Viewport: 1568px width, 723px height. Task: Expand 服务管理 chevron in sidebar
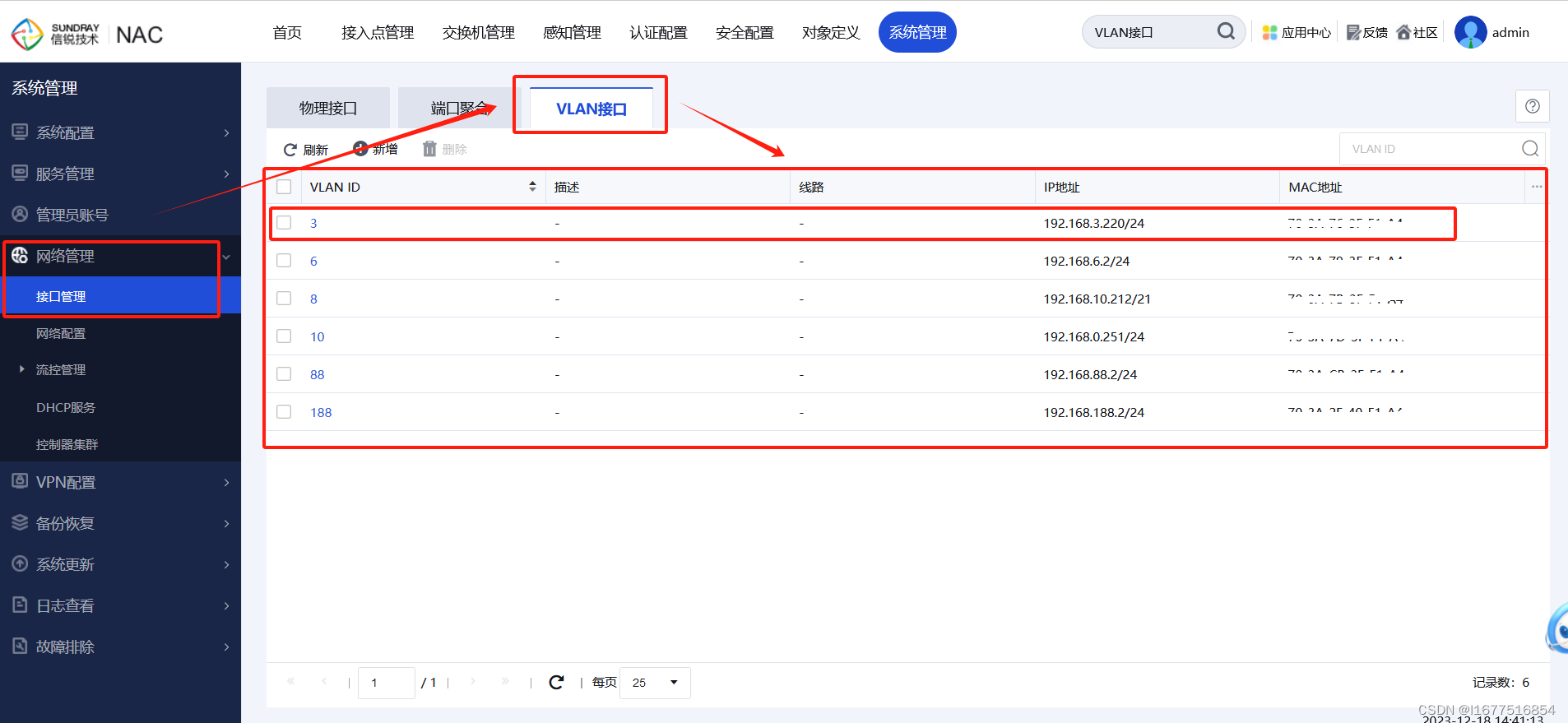click(226, 174)
